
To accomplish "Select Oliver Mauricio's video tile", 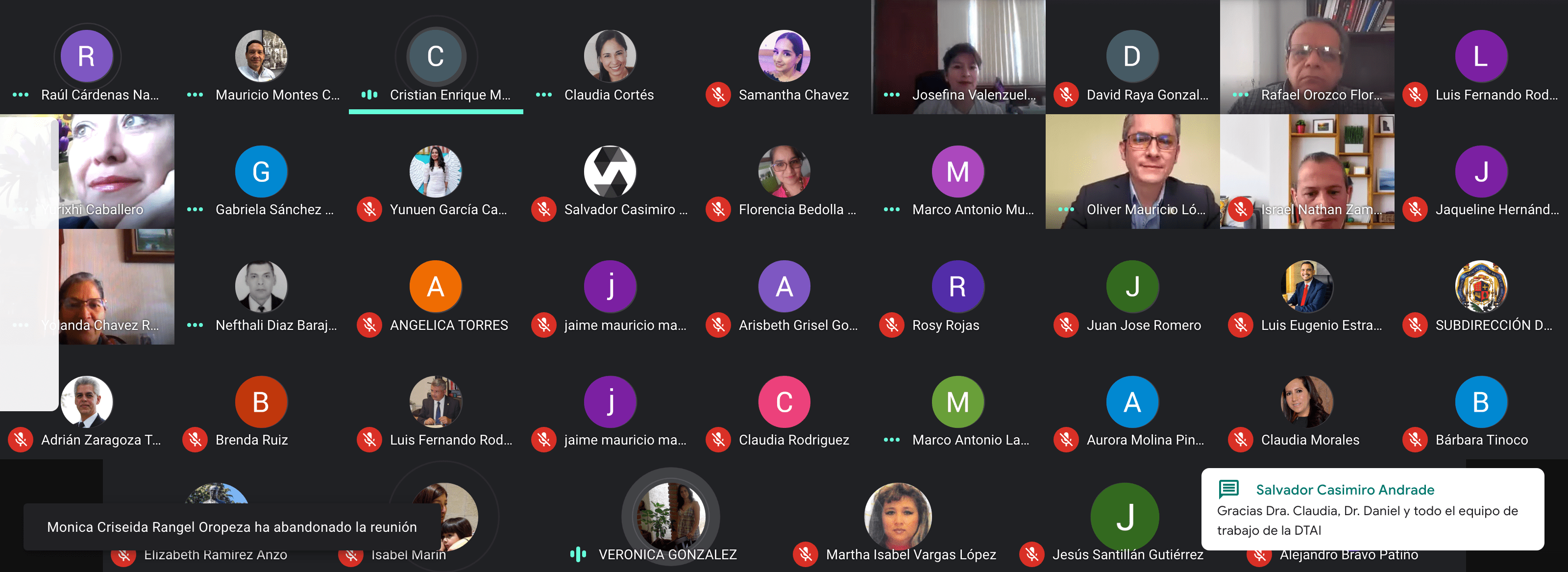I will (1133, 172).
